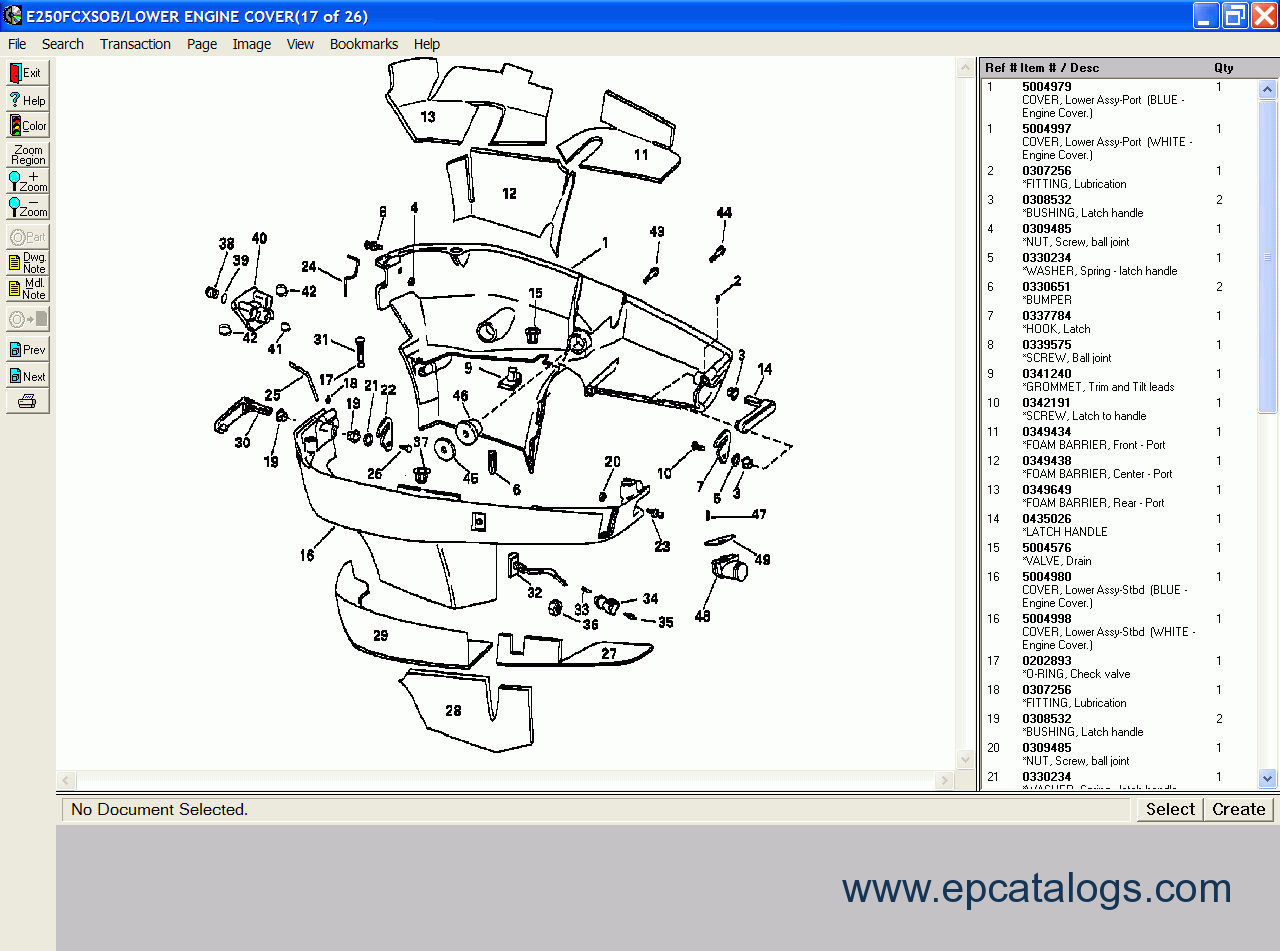Image resolution: width=1280 pixels, height=951 pixels.
Task: Zoom in with the plus Zoom icon
Action: (27, 181)
